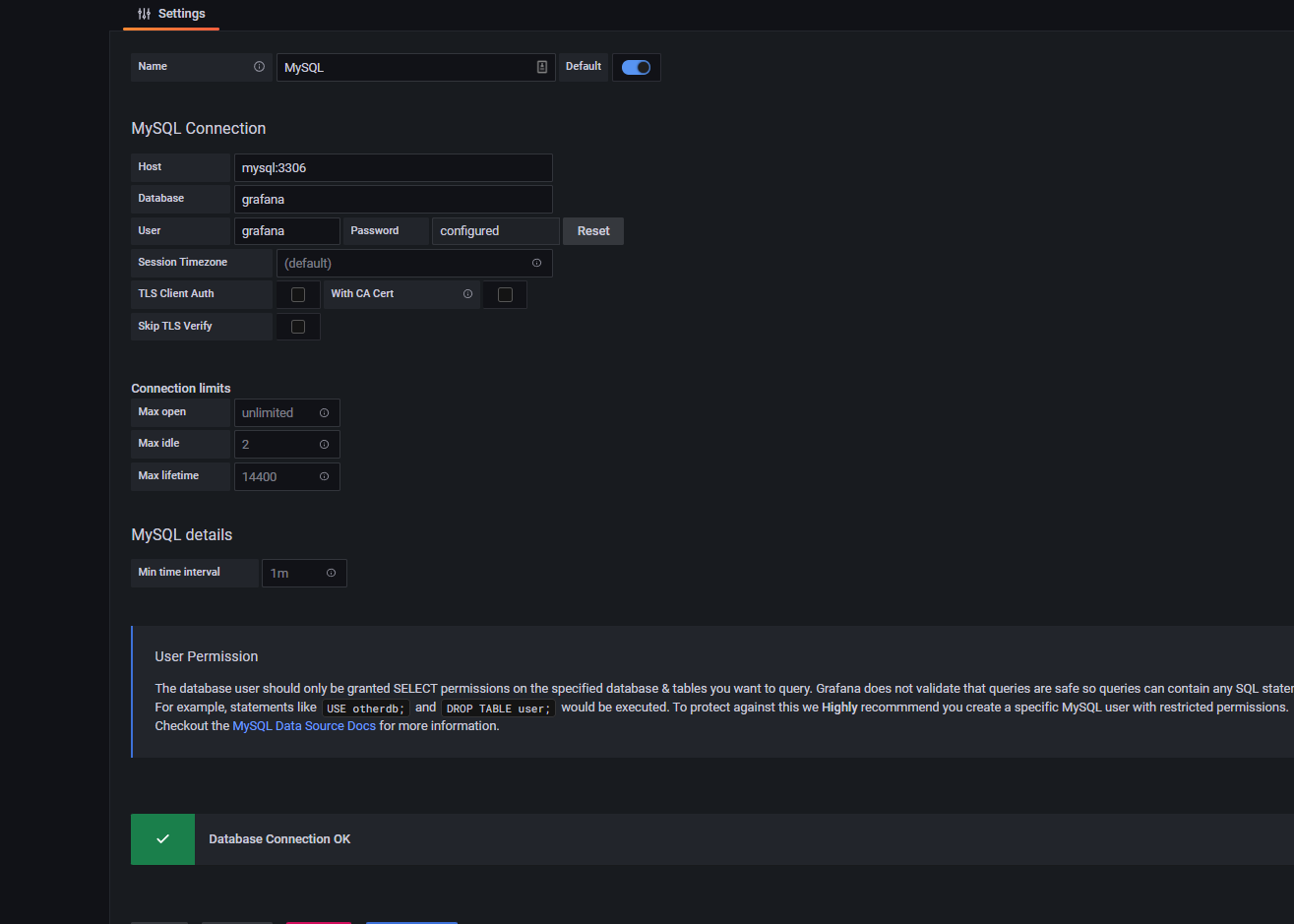The image size is (1294, 924).
Task: Click the Settings sliders icon
Action: click(145, 14)
